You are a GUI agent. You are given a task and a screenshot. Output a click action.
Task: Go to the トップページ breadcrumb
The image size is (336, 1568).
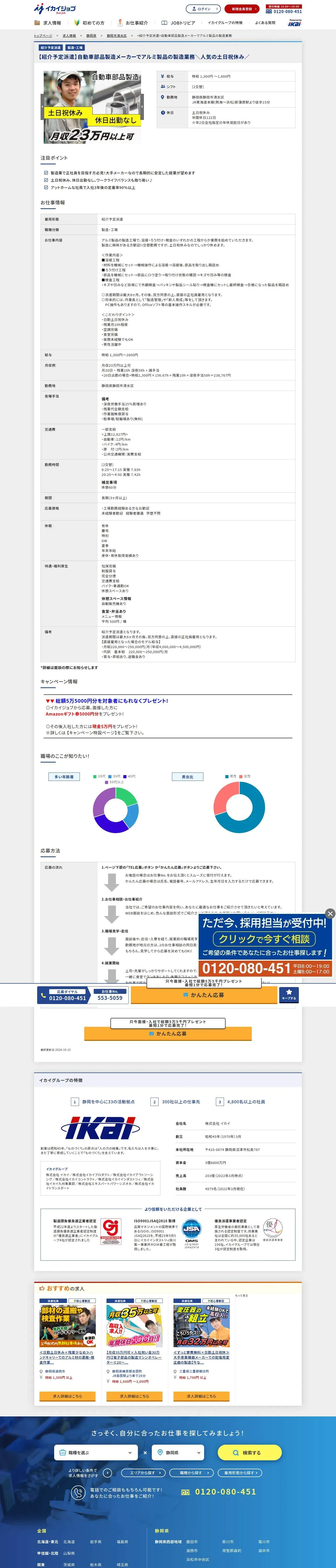pyautogui.click(x=43, y=36)
